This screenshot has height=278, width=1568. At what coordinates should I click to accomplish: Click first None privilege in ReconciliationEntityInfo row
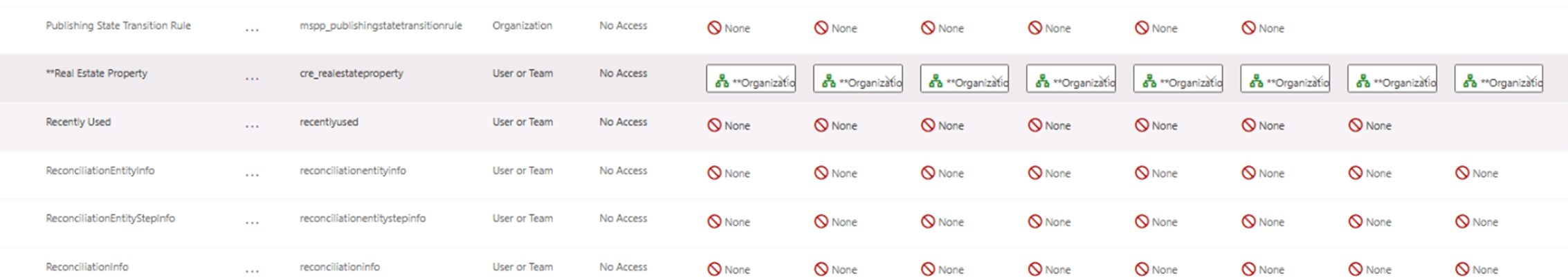click(x=729, y=174)
